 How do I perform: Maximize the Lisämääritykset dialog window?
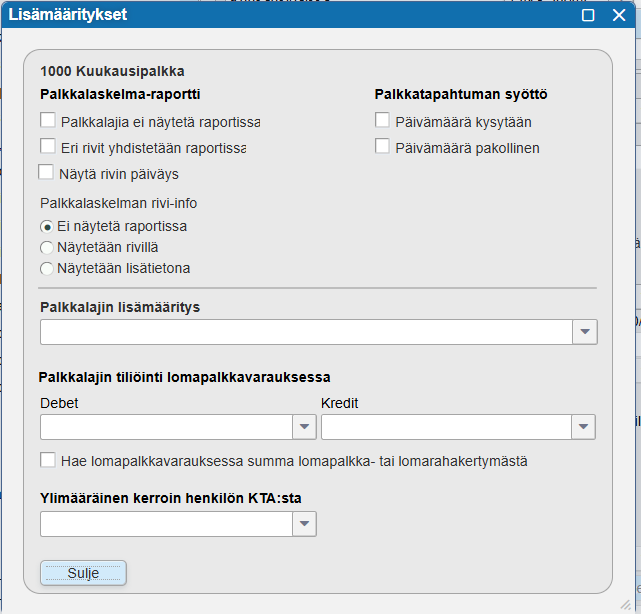589,15
